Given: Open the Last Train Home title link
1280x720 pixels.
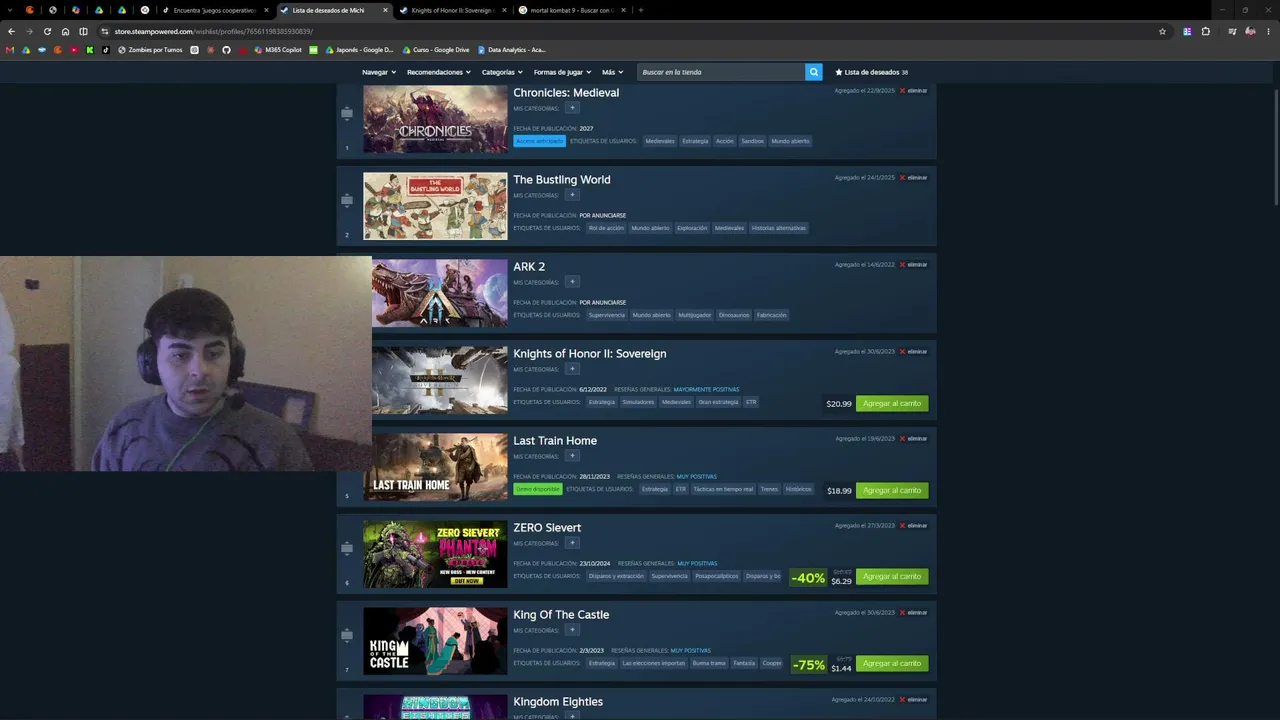Looking at the screenshot, I should (555, 440).
